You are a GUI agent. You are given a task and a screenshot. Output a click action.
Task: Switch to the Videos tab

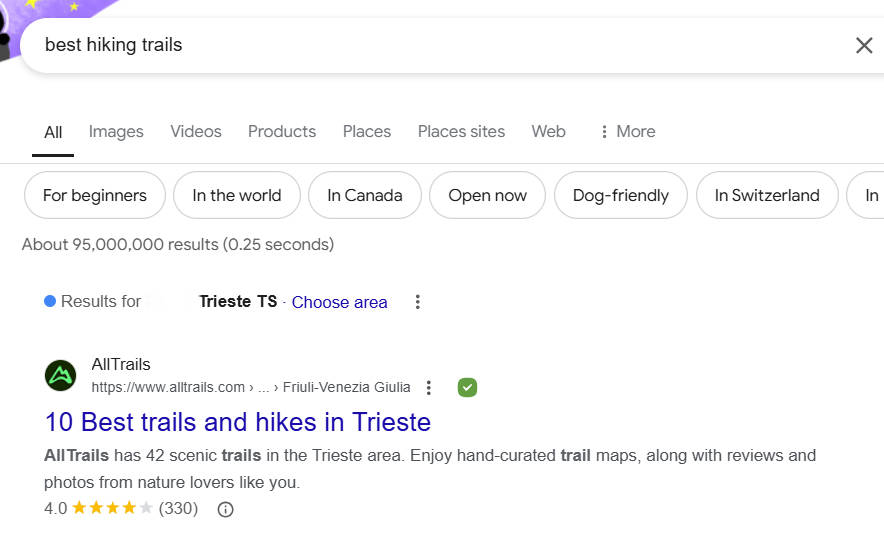click(x=196, y=131)
